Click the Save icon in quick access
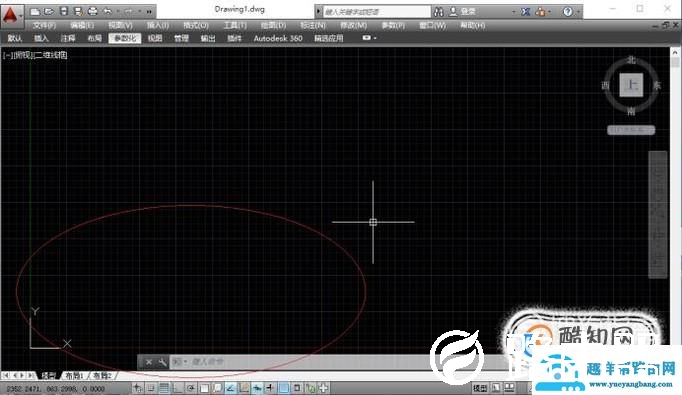 [x=64, y=12]
